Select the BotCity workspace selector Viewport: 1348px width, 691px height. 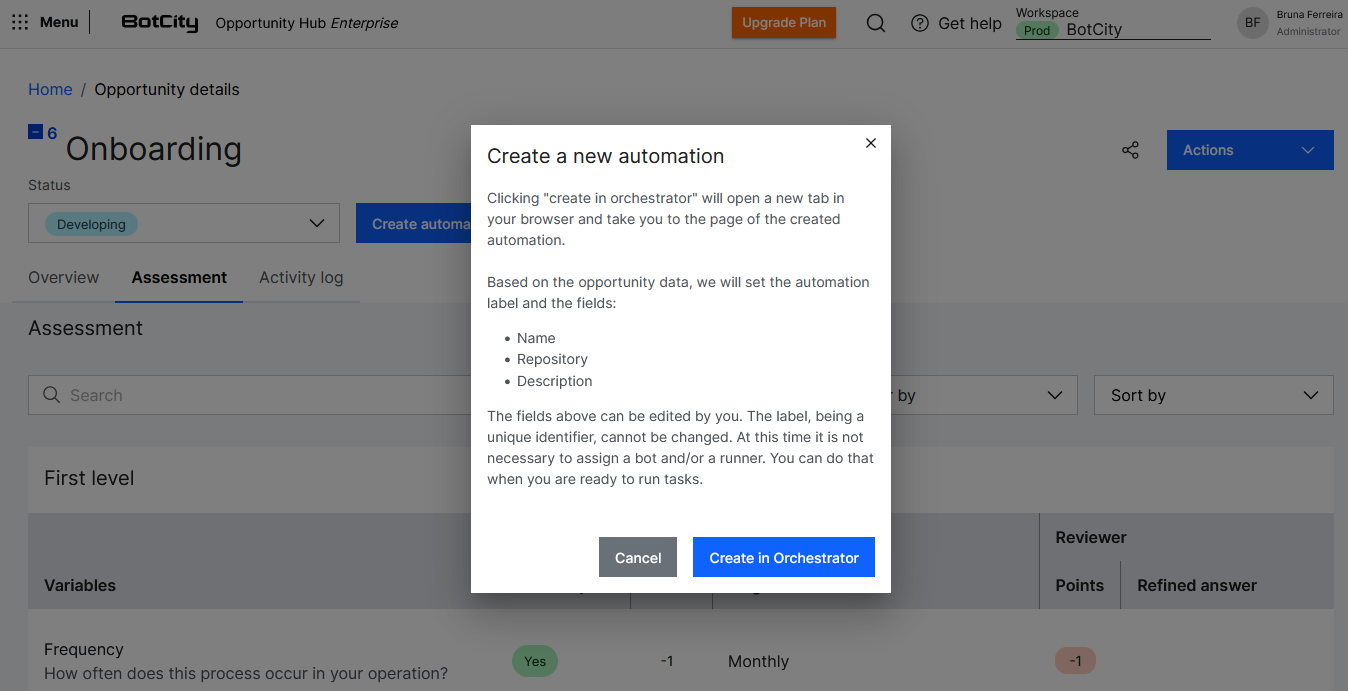tap(1112, 29)
